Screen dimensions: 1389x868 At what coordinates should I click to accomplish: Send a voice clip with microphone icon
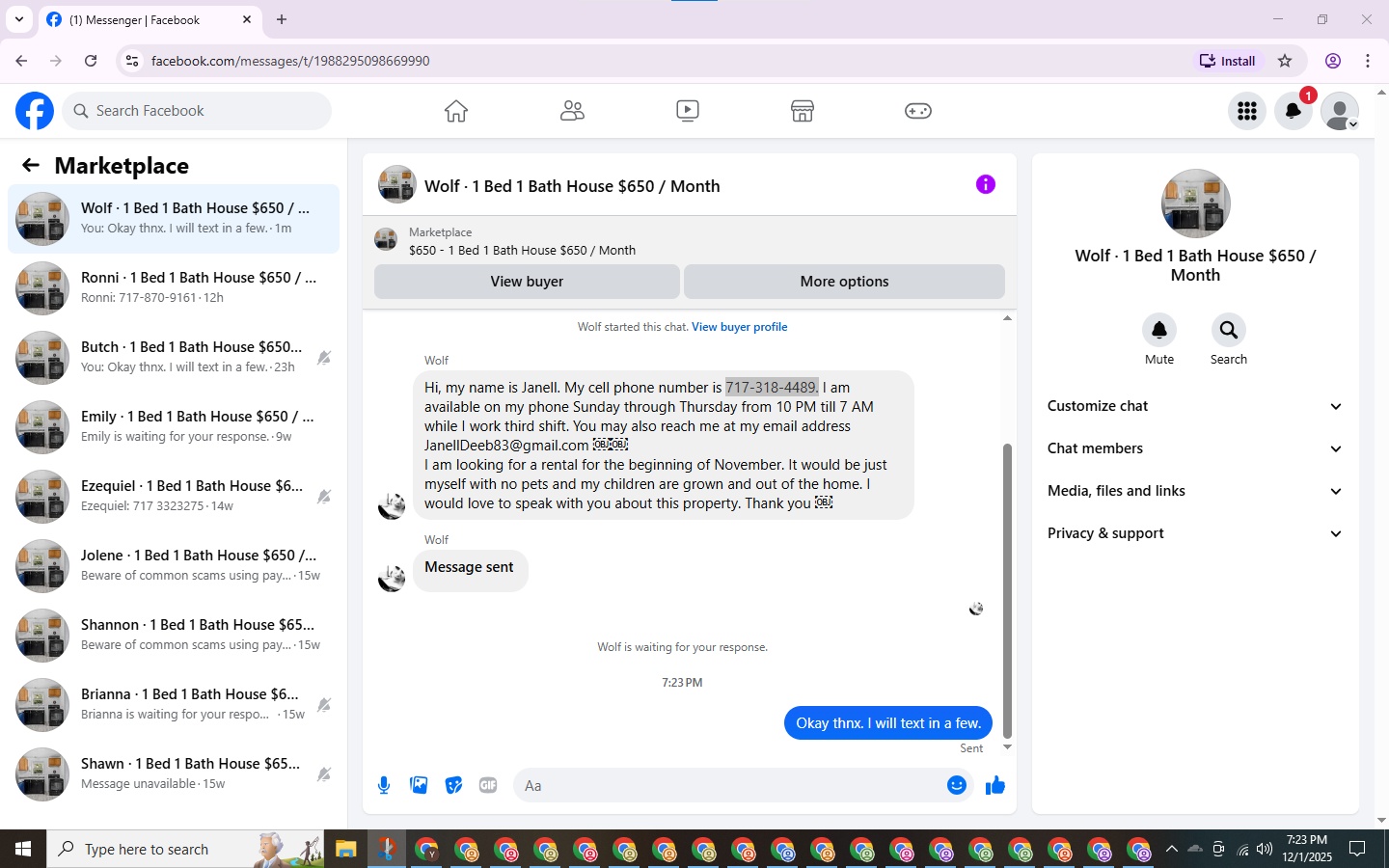tap(384, 785)
